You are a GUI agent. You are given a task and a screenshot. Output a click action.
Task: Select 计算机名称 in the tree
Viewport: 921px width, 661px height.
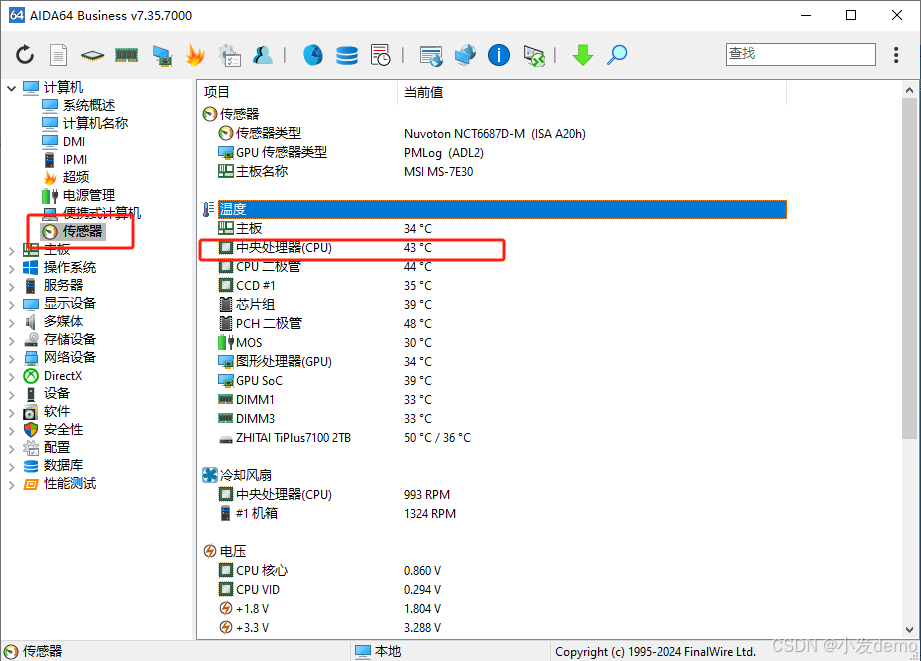click(95, 123)
